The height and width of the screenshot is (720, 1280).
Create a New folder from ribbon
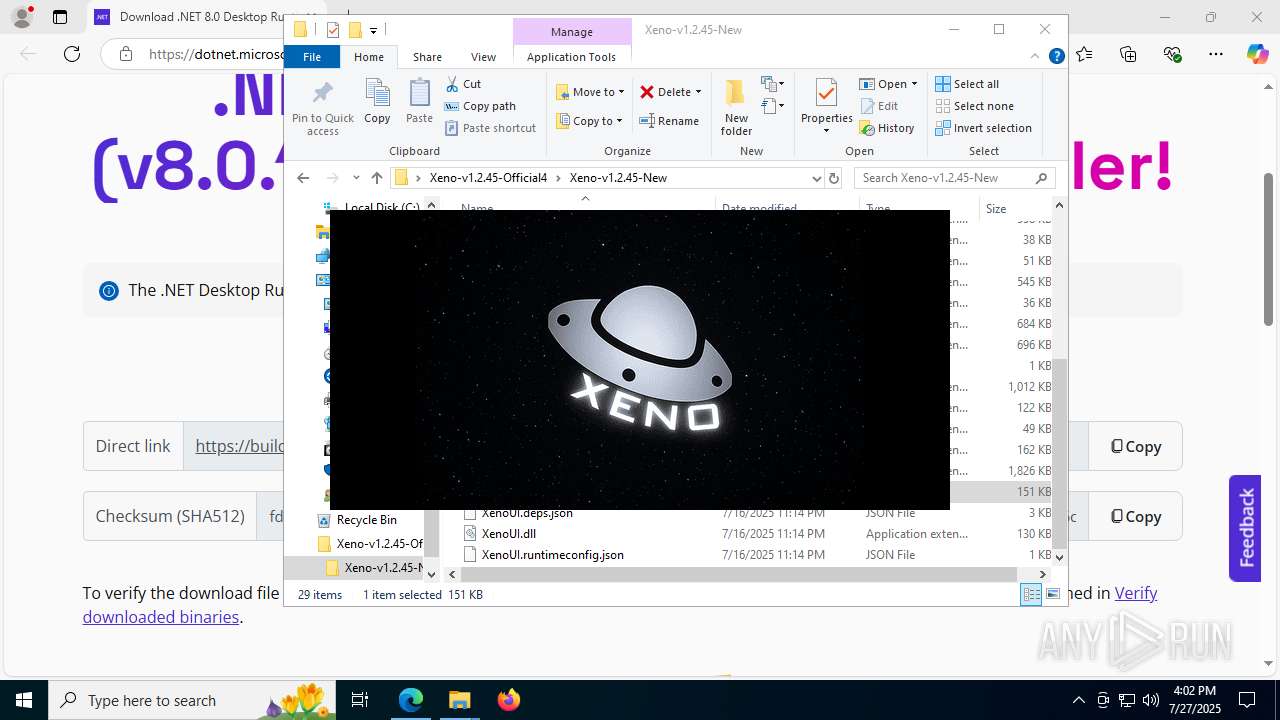[736, 107]
